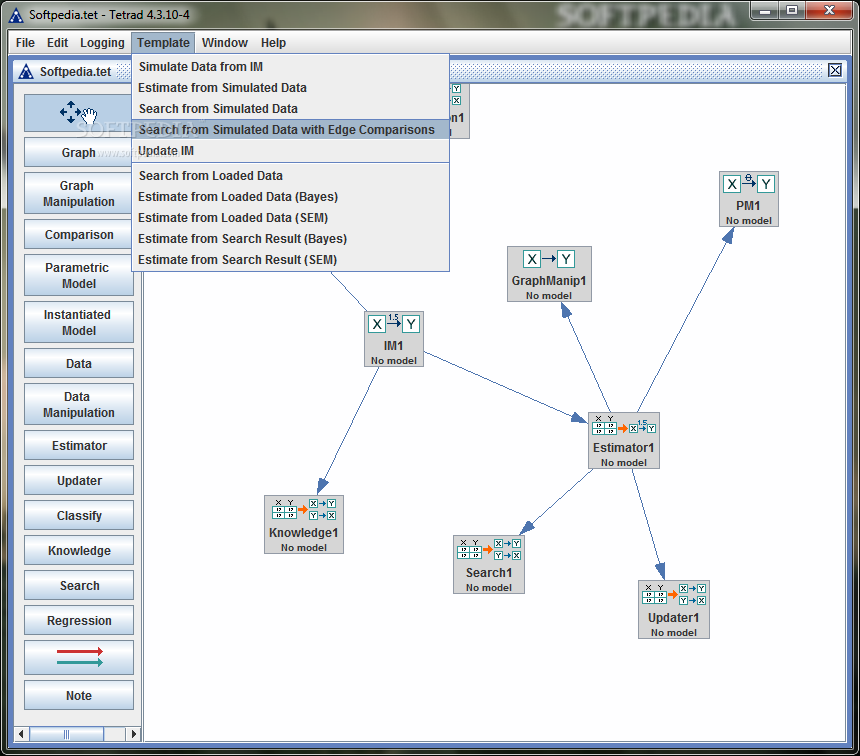
Task: Click the IM1 node icon
Action: click(x=394, y=324)
